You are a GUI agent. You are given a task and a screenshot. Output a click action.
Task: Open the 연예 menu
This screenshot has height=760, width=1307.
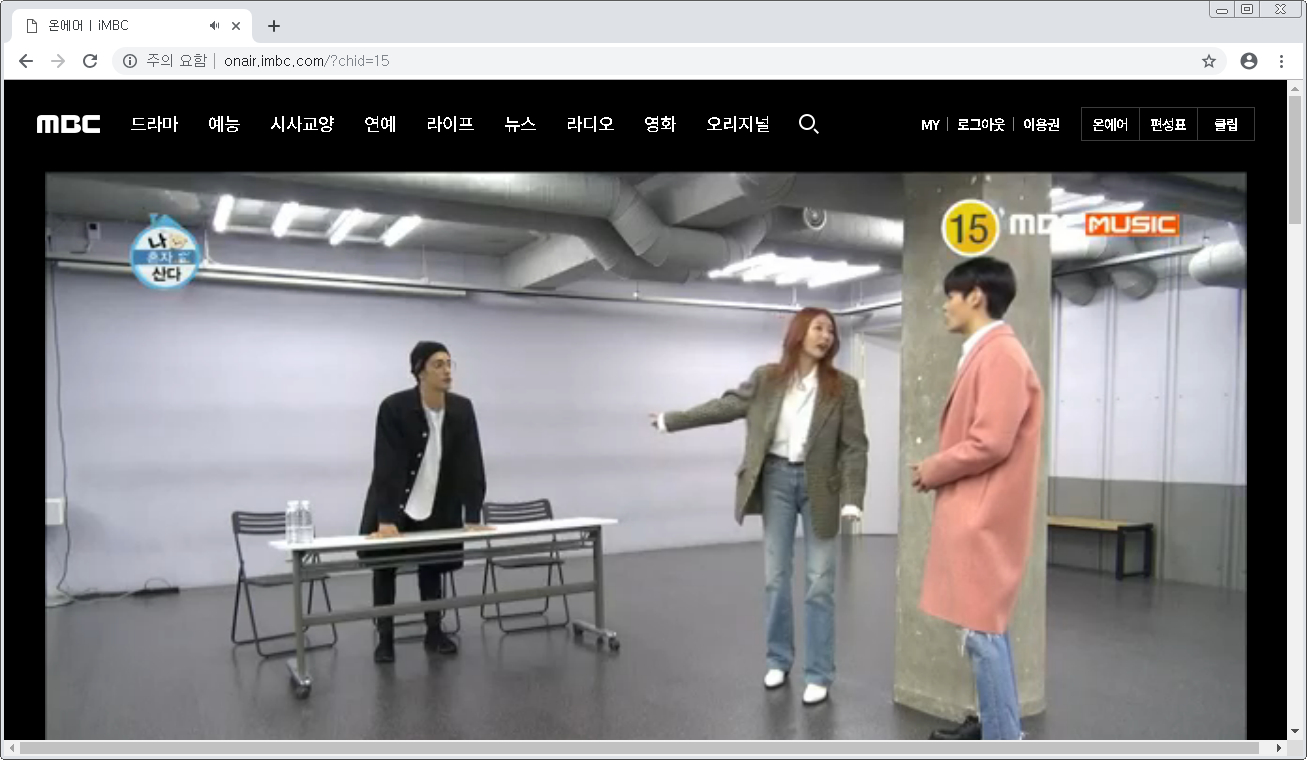(380, 124)
